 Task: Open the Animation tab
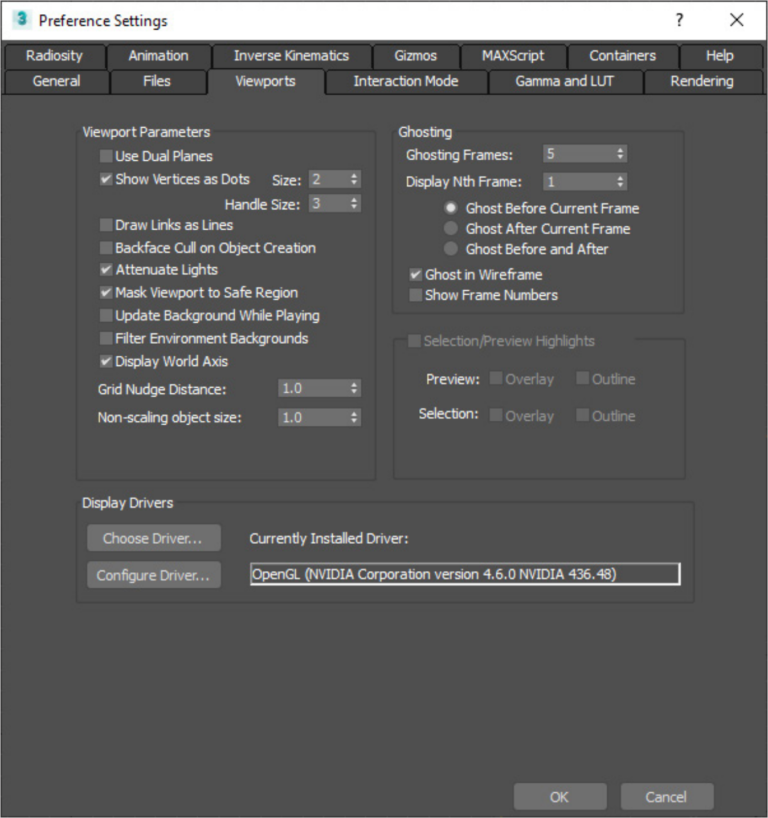pyautogui.click(x=159, y=56)
